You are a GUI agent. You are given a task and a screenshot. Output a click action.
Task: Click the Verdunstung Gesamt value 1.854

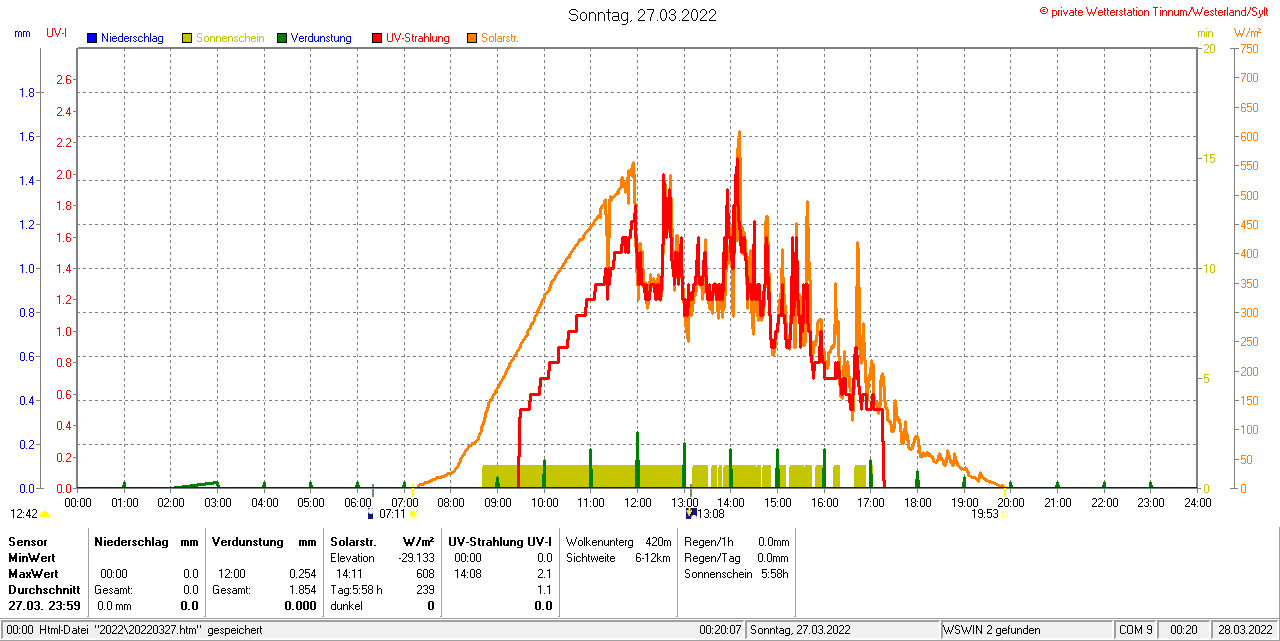click(302, 590)
